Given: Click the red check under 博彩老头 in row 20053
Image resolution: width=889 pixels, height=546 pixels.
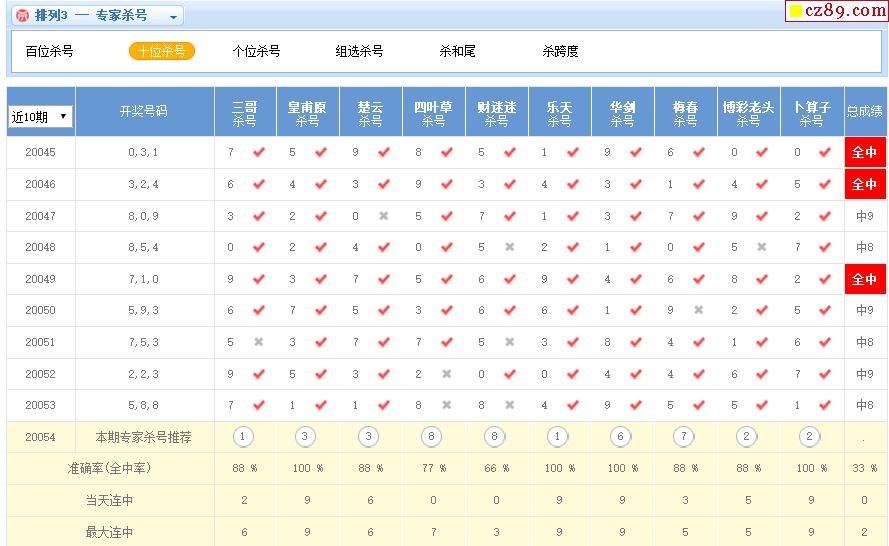Looking at the screenshot, I should 762,405.
